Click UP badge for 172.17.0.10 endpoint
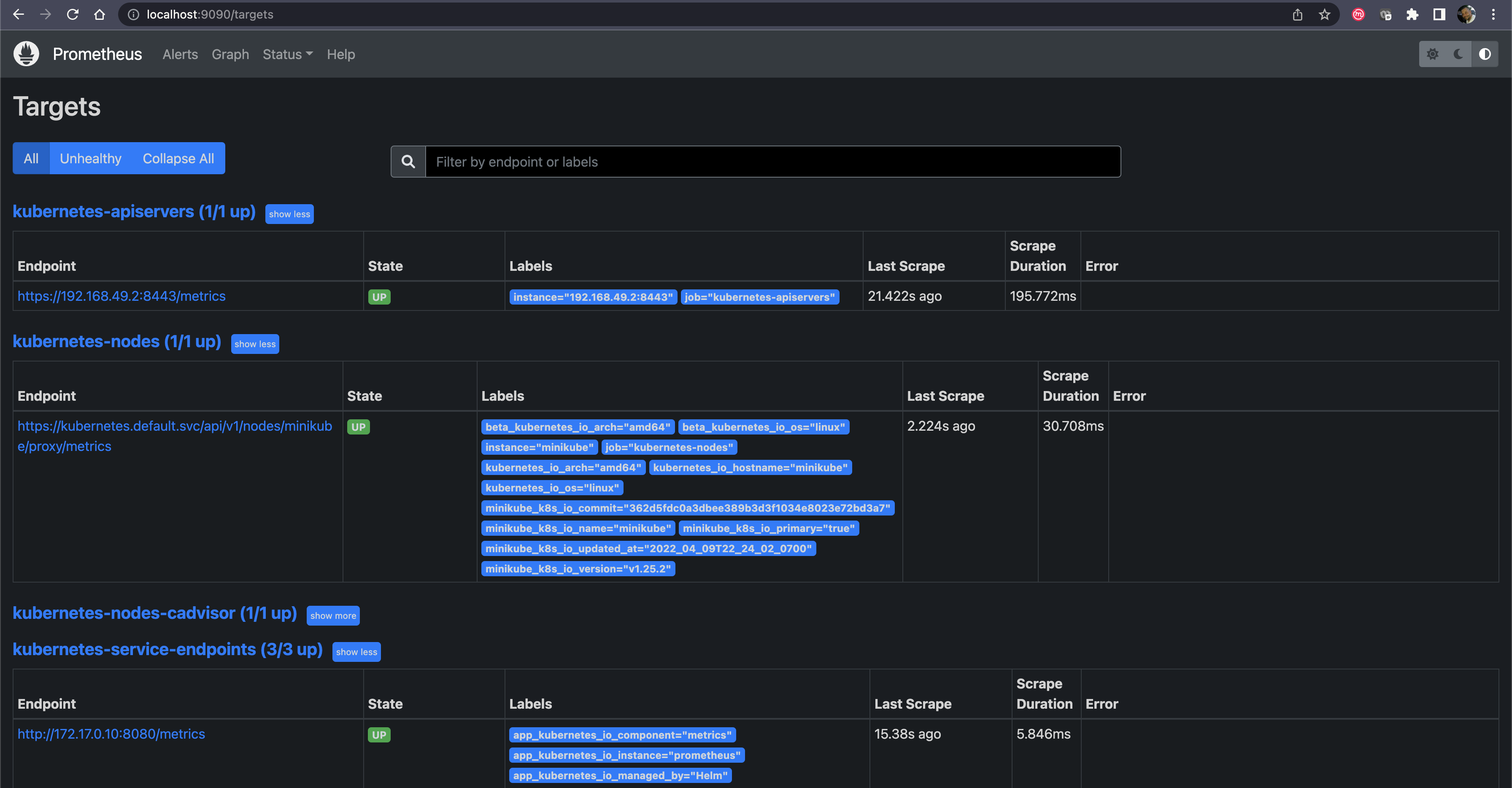This screenshot has width=1512, height=788. (379, 734)
